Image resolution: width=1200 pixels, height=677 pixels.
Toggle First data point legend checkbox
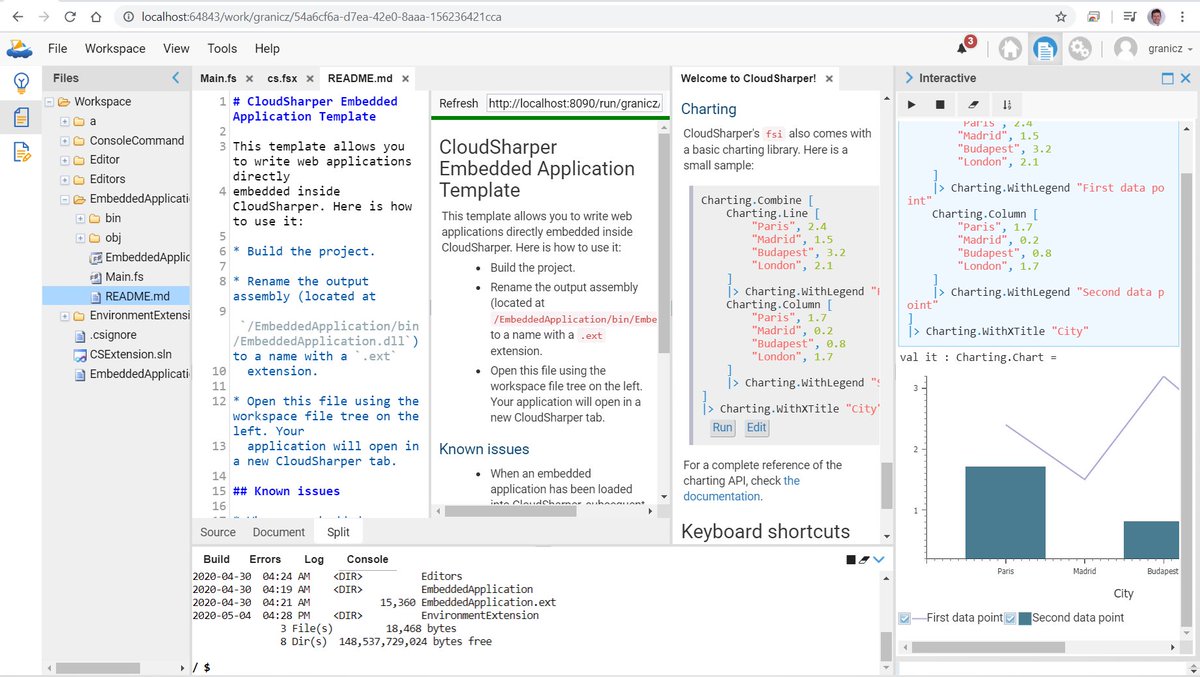(x=905, y=618)
